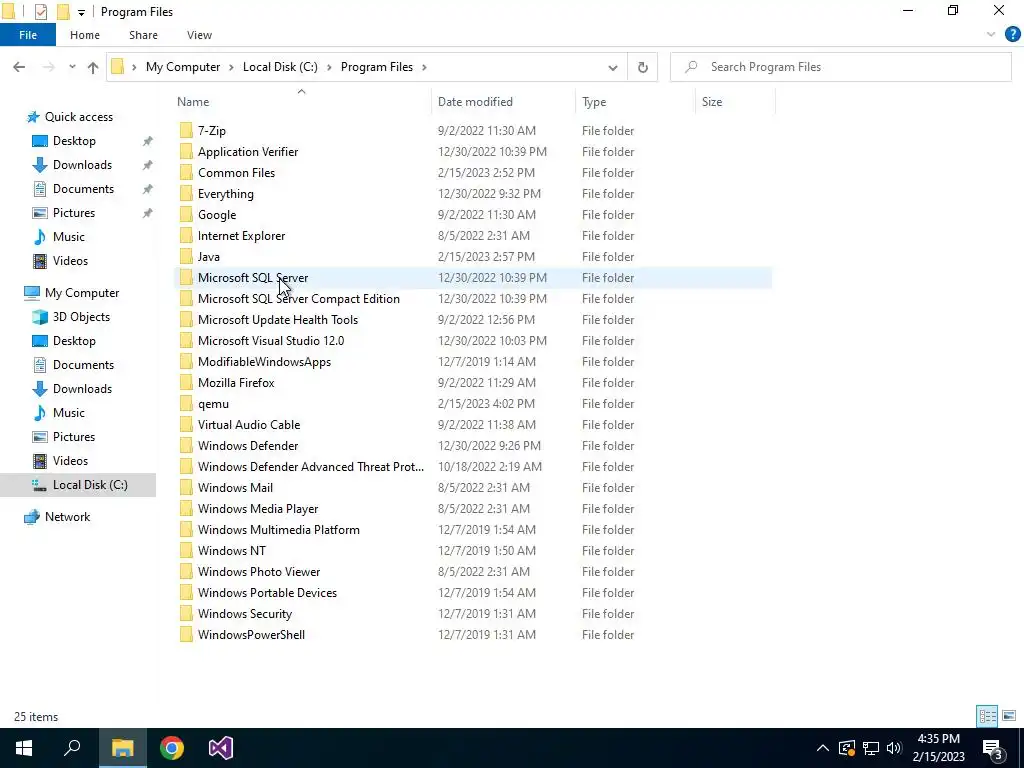Click the 7-Zip folder icon
This screenshot has height=768, width=1024.
click(x=186, y=131)
